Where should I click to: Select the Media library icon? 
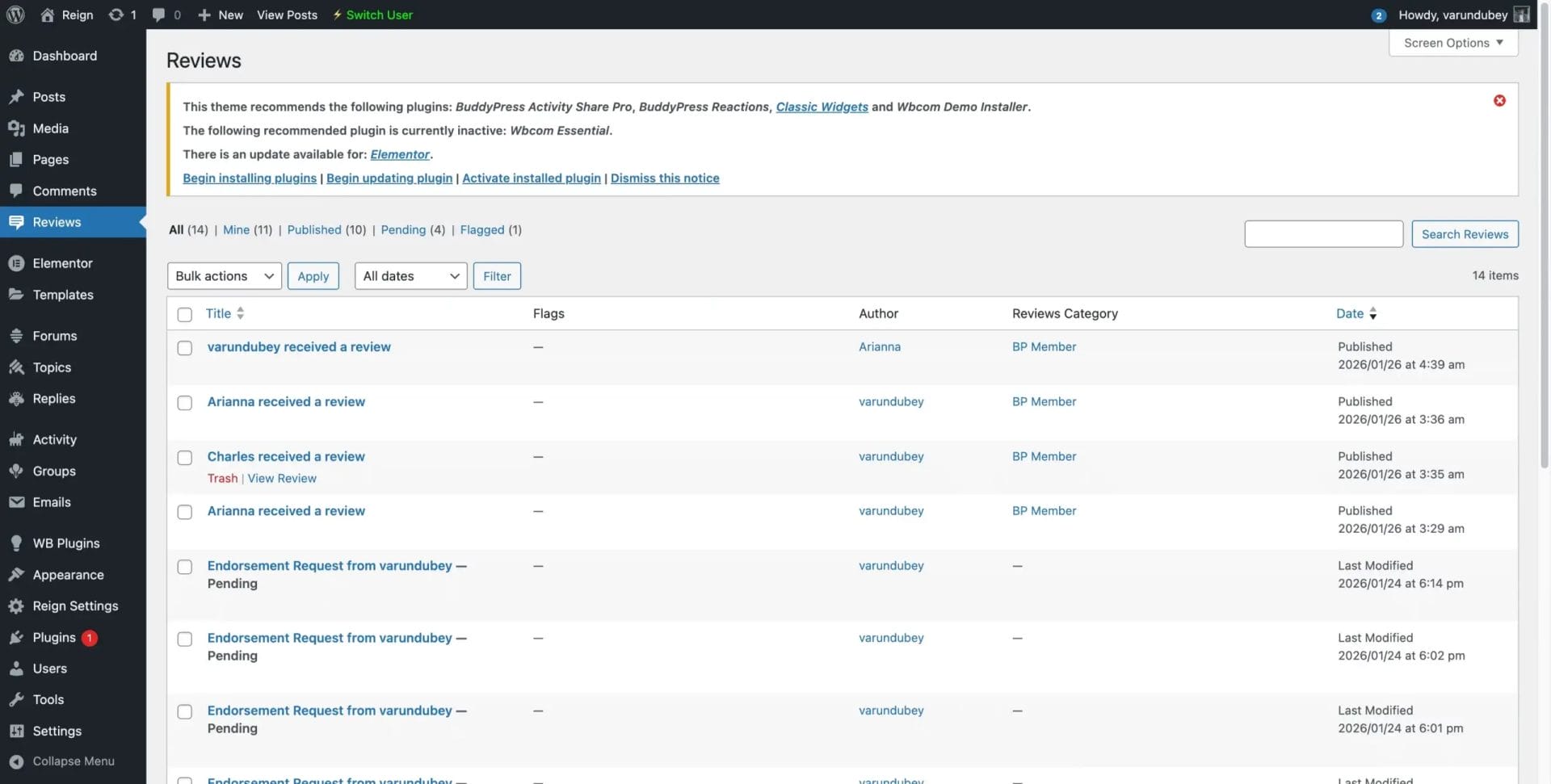(18, 128)
